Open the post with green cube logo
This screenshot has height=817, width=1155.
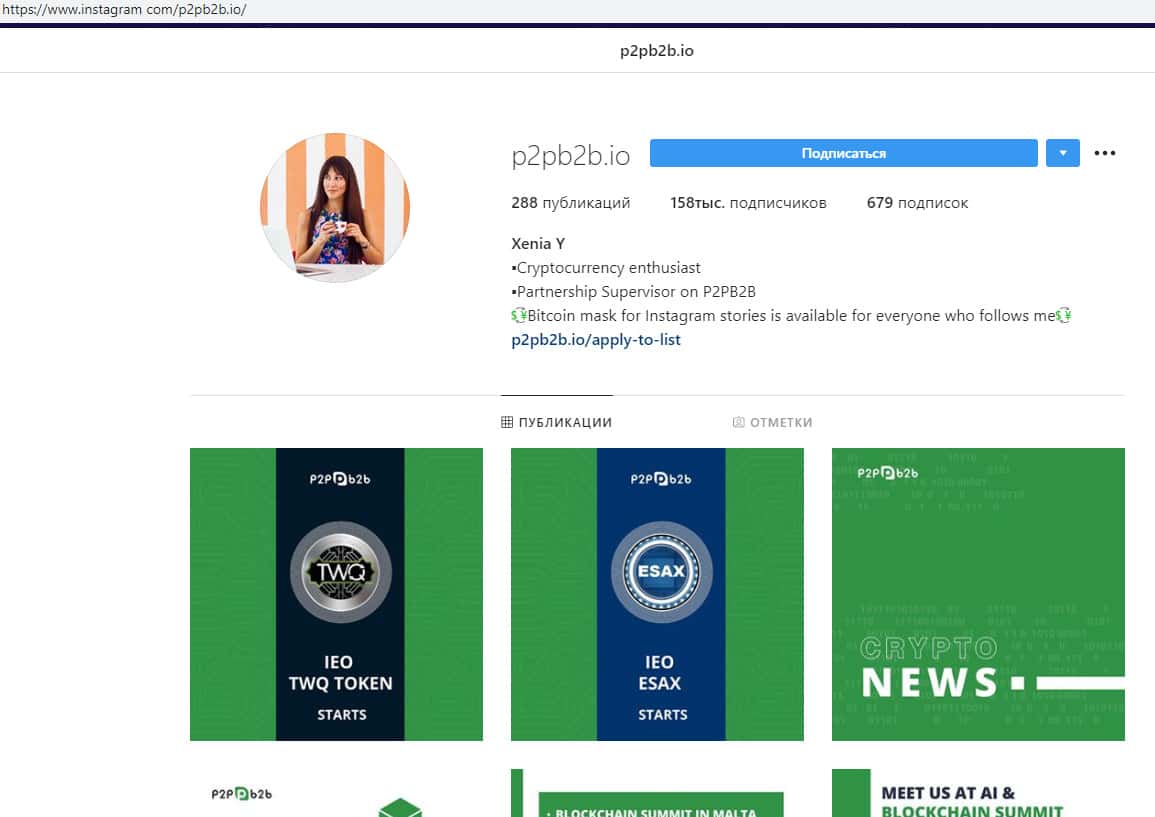click(337, 793)
